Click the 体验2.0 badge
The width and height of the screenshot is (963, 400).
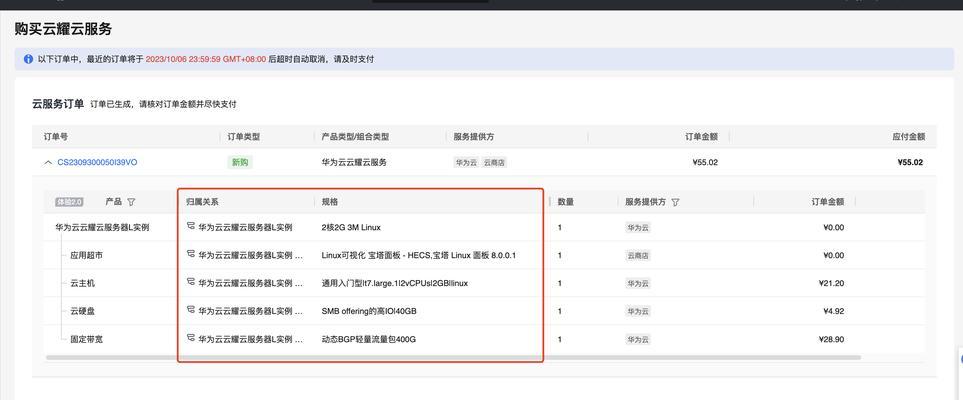(69, 202)
